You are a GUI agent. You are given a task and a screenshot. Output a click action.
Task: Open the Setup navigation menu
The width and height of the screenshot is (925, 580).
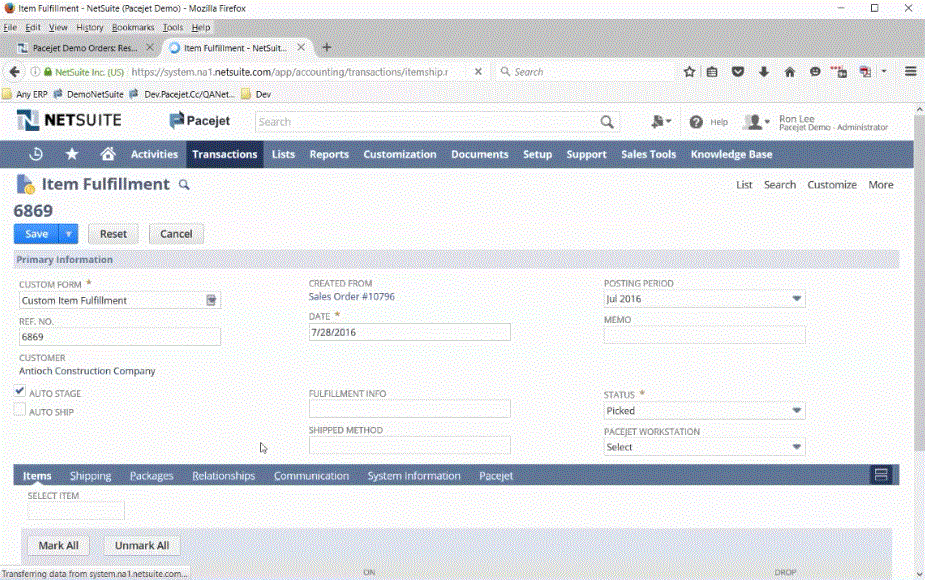537,154
